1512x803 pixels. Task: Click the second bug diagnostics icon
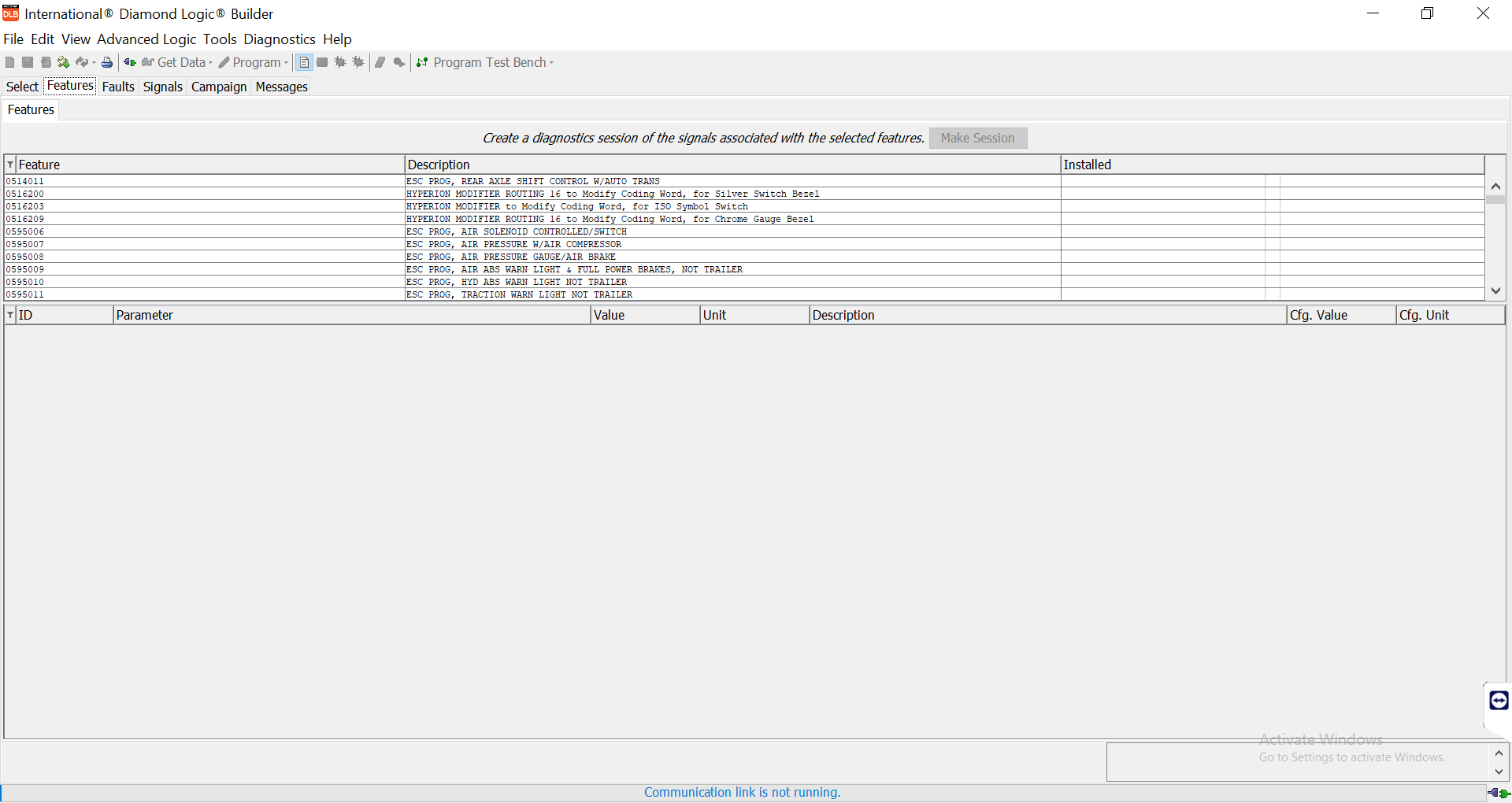click(358, 62)
